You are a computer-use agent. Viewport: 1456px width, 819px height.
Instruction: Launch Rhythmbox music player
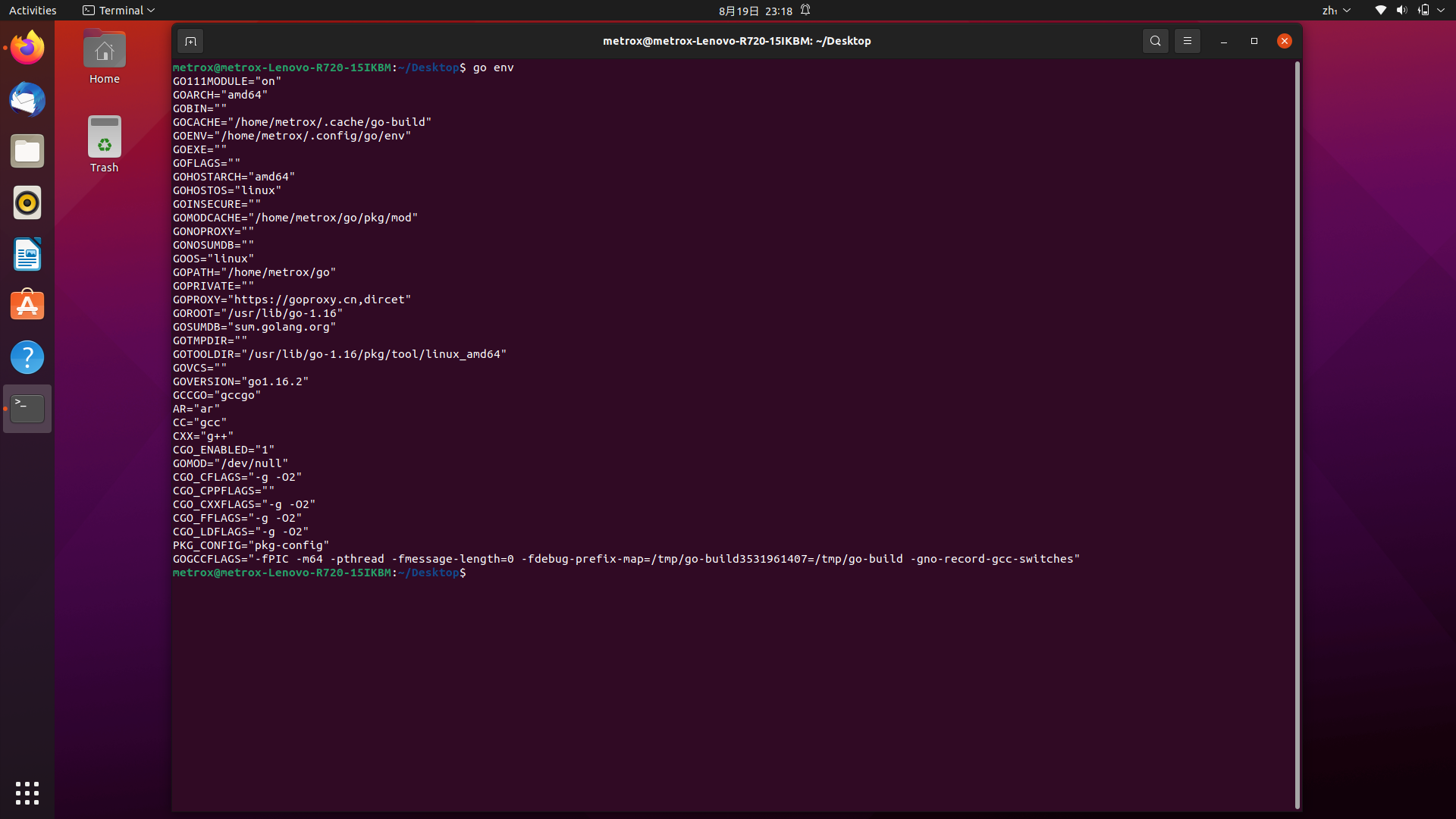[27, 203]
